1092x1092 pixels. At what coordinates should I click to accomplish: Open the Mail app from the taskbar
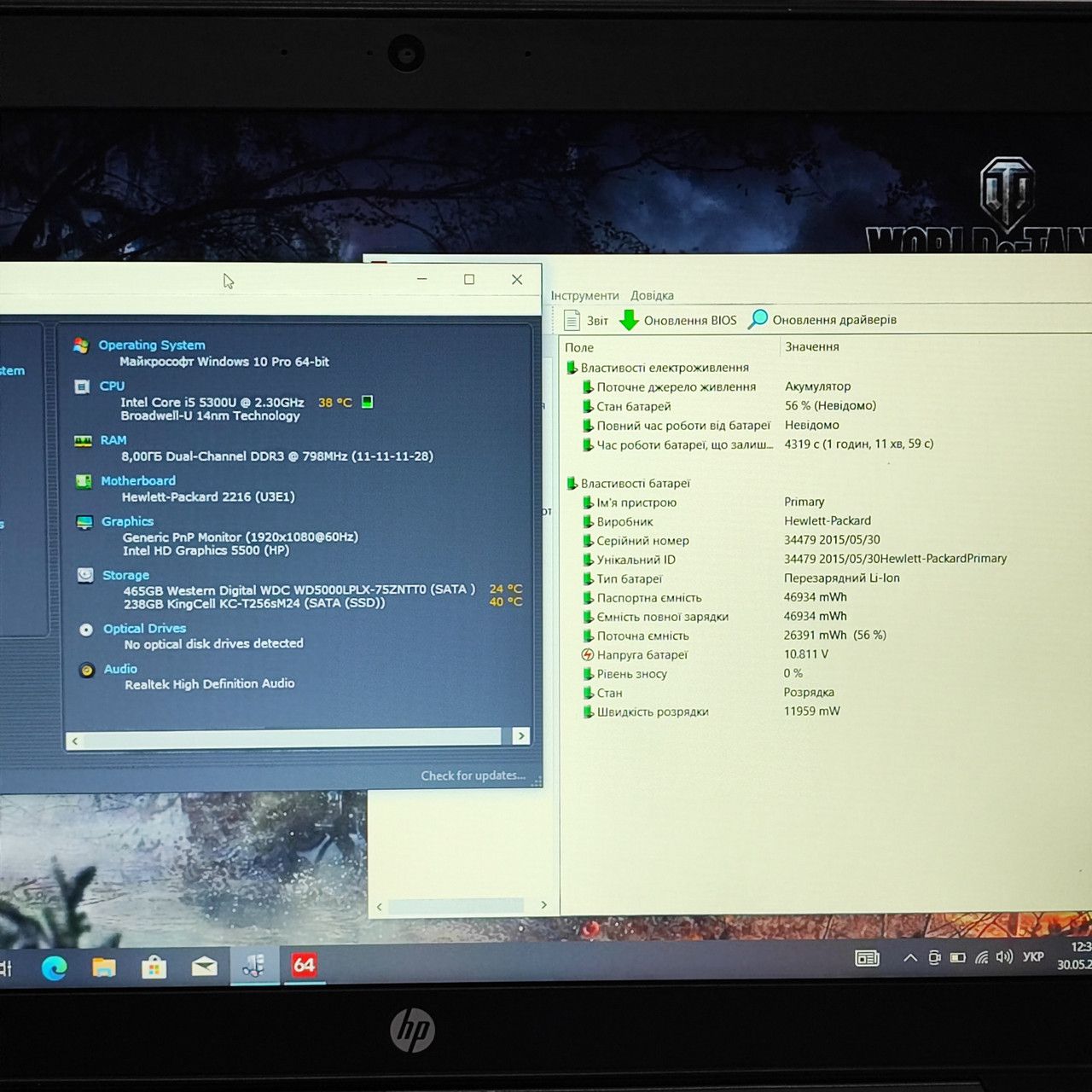click(204, 967)
